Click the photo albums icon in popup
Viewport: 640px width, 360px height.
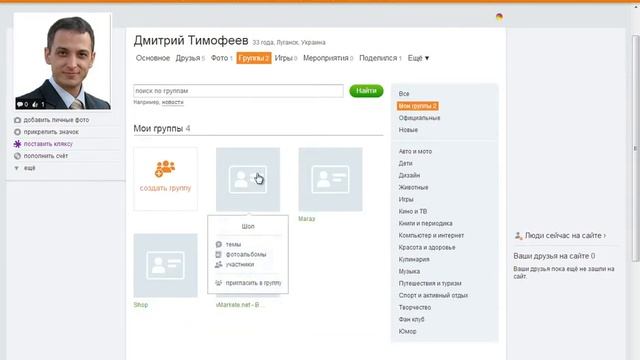[219, 254]
